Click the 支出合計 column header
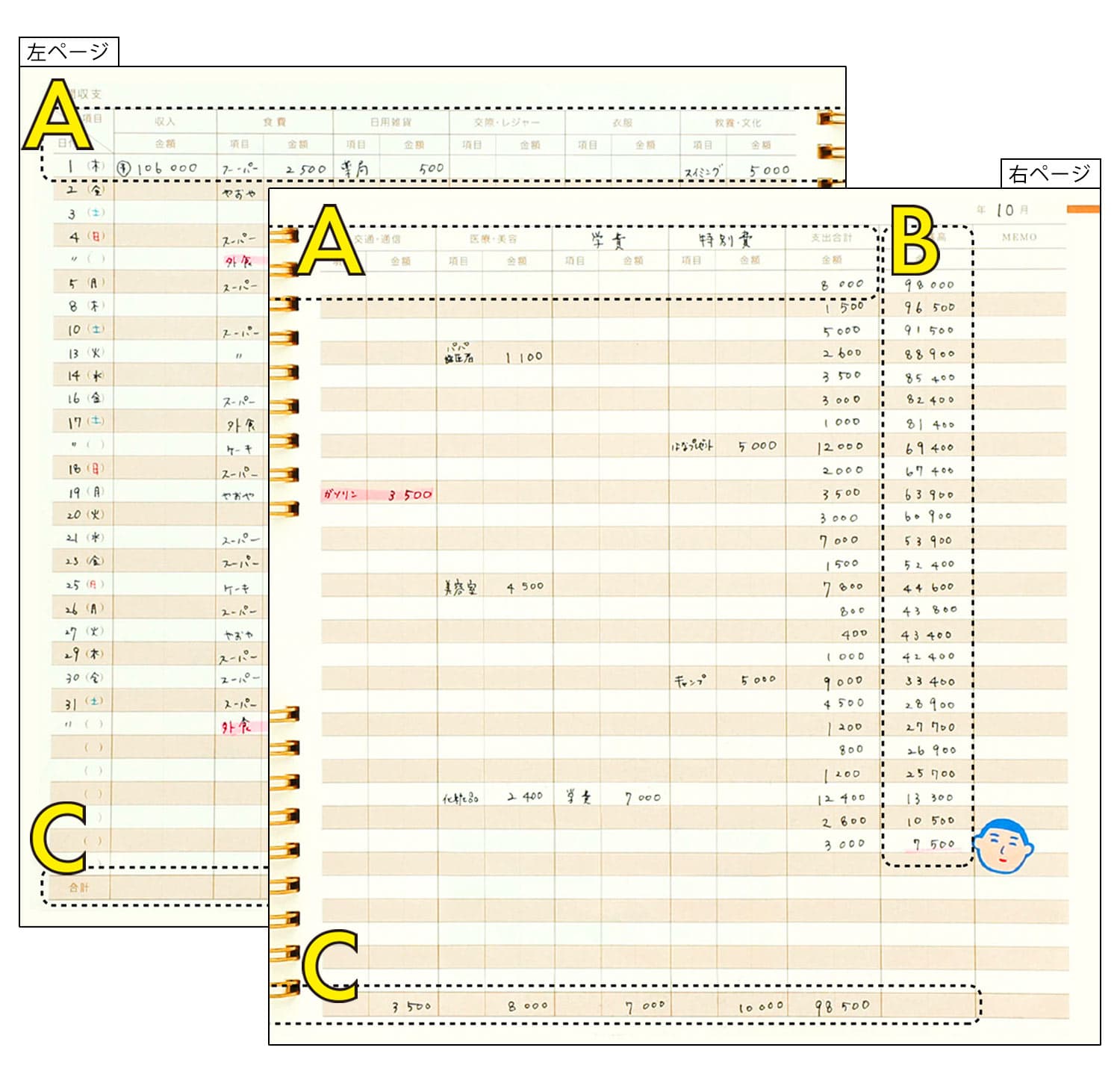The width and height of the screenshot is (1120, 1083). pos(832,238)
